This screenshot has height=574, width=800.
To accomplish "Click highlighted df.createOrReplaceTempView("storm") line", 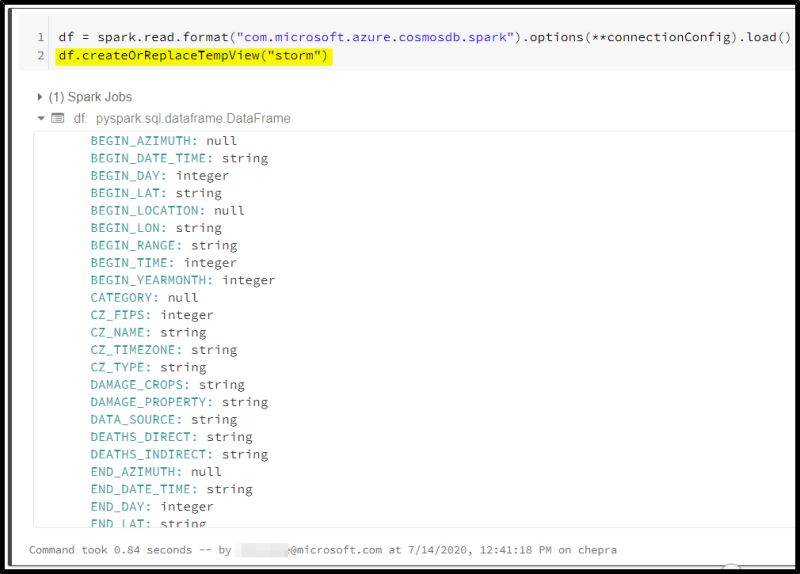I will (193, 56).
